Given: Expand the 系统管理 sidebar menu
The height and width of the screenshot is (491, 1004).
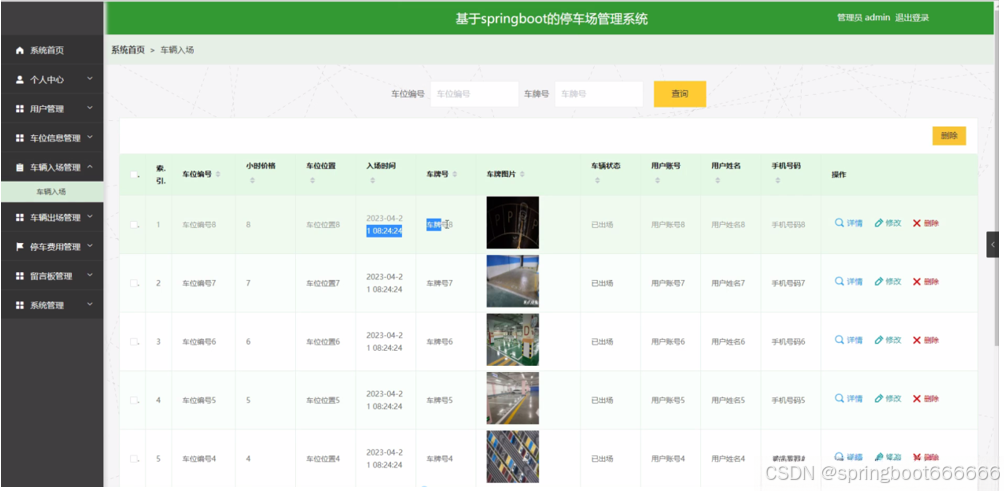Looking at the screenshot, I should click(52, 305).
